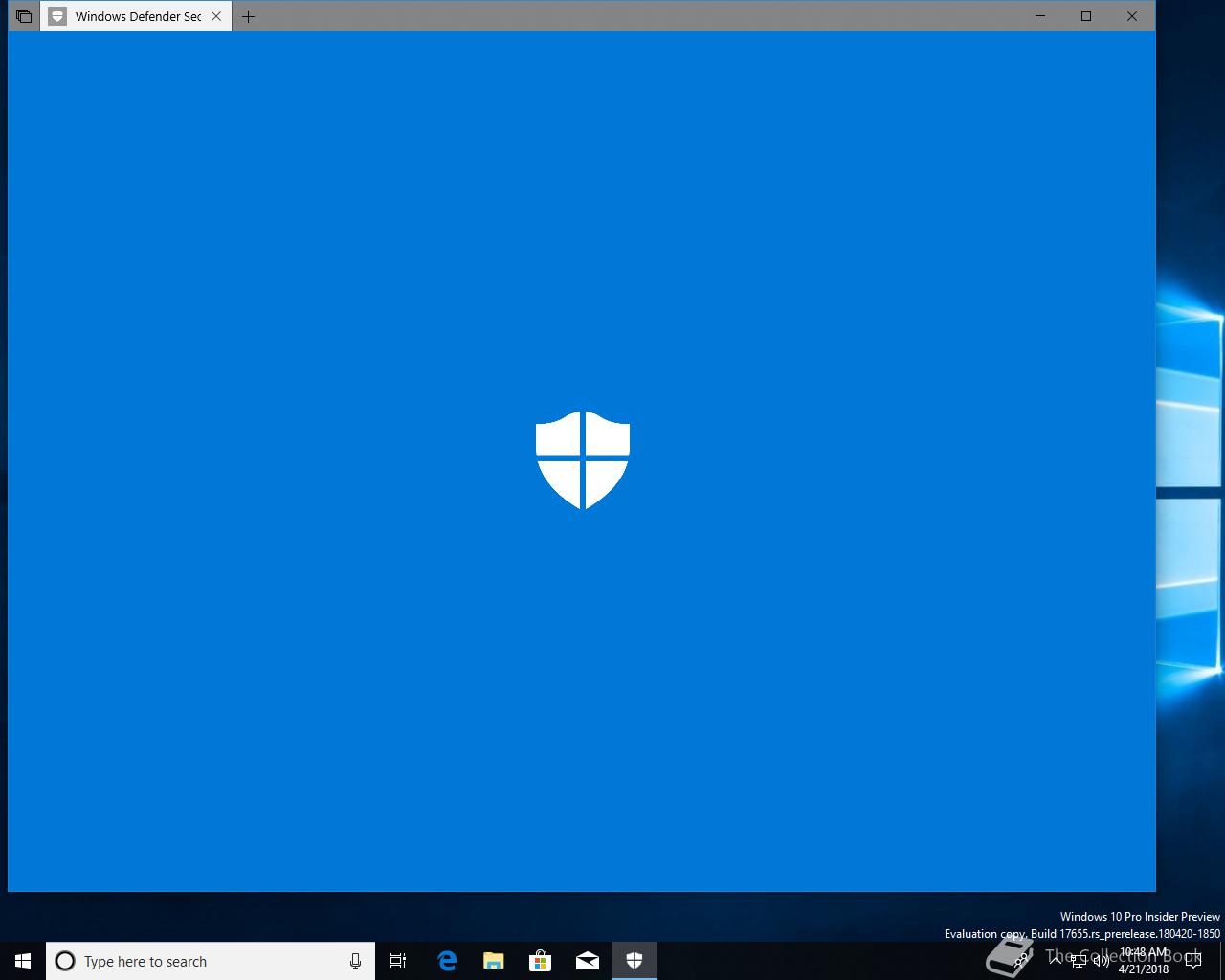Open the tab sets overview icon
This screenshot has height=980, width=1225.
[24, 16]
